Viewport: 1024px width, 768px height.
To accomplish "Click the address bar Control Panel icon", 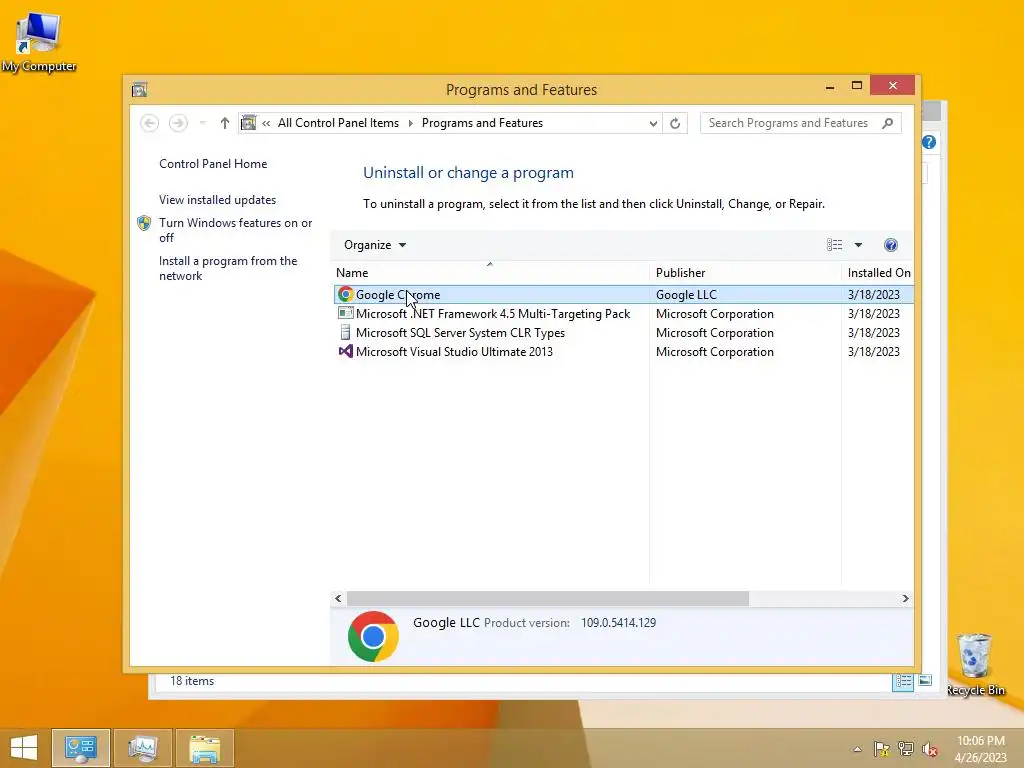I will 248,123.
